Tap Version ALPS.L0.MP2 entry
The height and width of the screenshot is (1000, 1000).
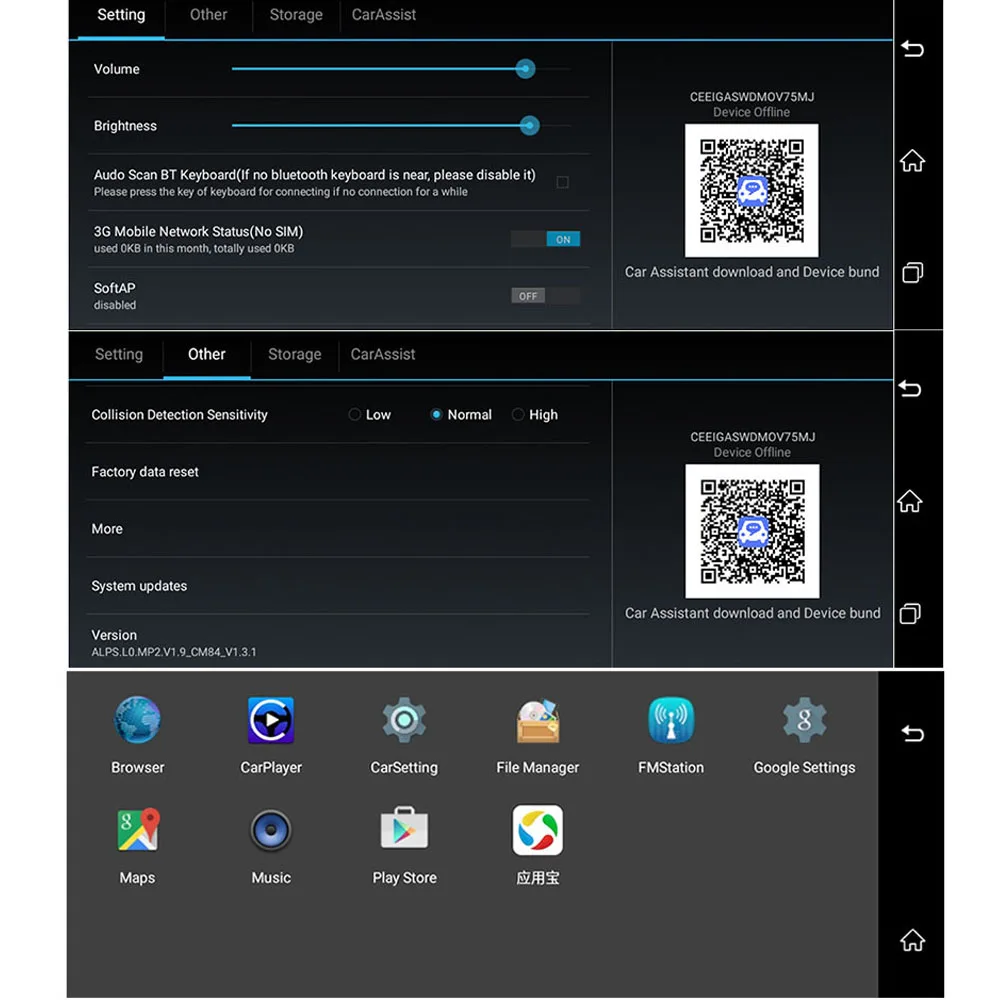338,642
